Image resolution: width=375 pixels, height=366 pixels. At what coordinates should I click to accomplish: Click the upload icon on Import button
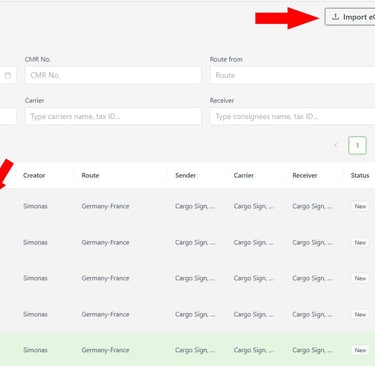(x=336, y=17)
